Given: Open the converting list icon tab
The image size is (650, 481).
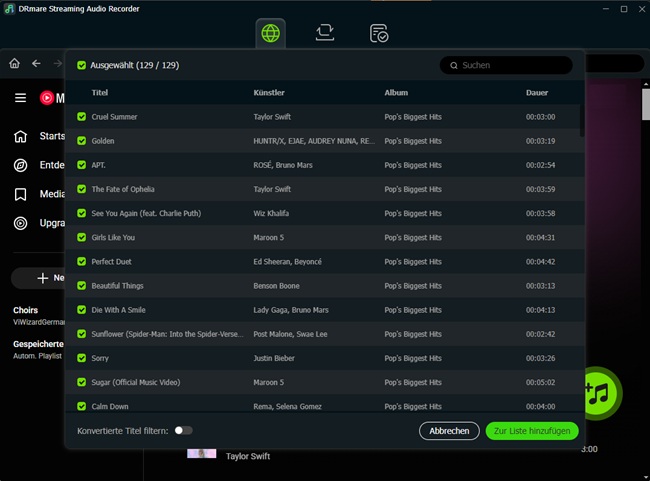Looking at the screenshot, I should click(325, 33).
